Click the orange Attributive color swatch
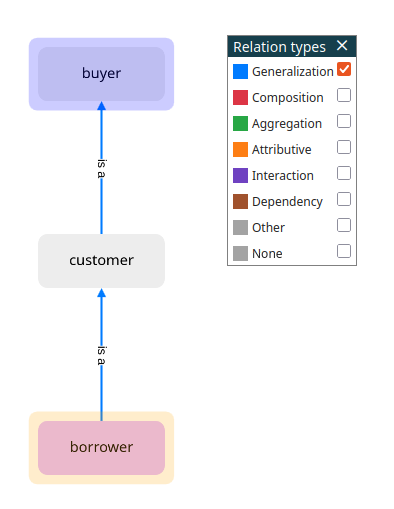 point(240,150)
